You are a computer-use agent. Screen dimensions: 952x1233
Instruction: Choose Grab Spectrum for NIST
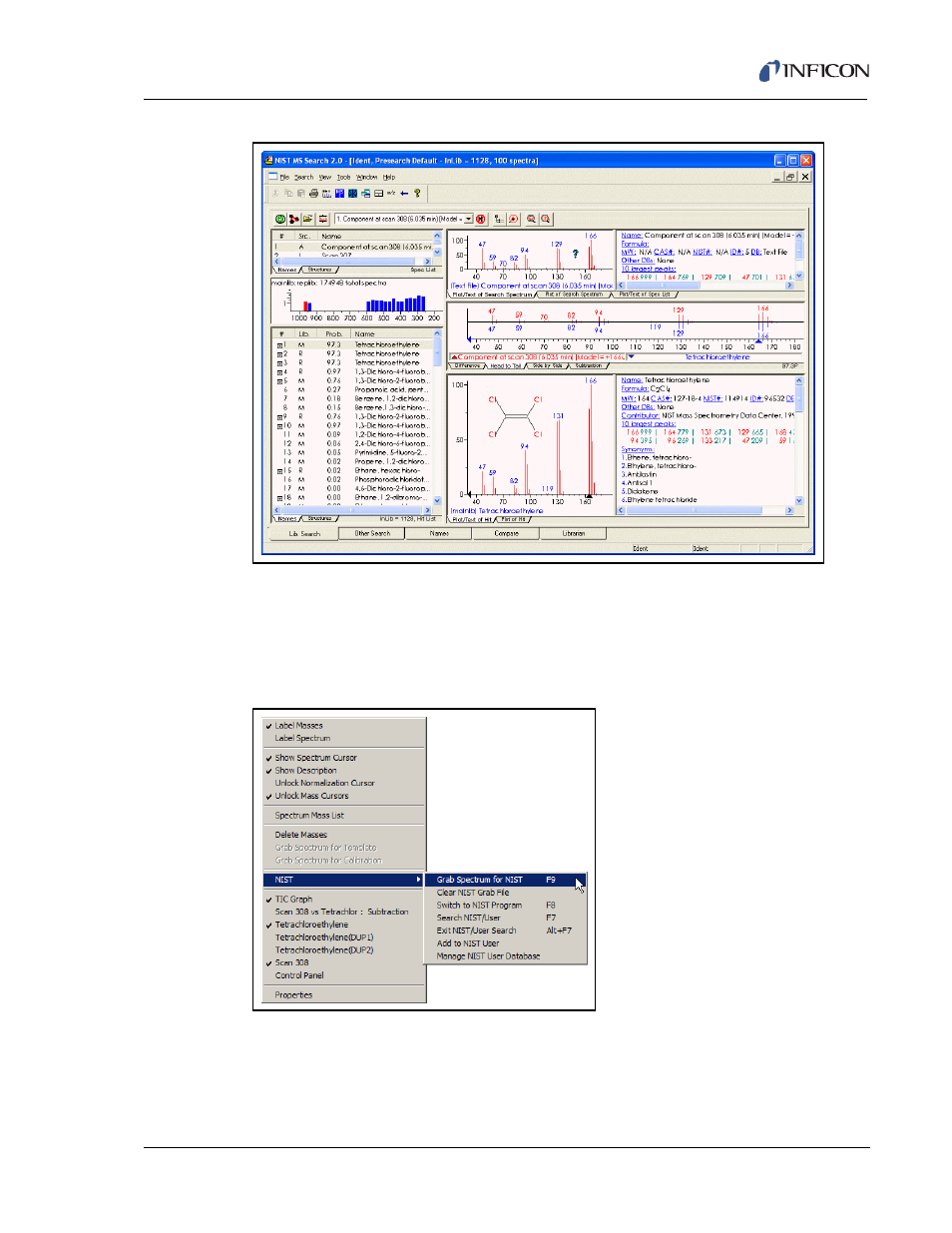[506, 880]
